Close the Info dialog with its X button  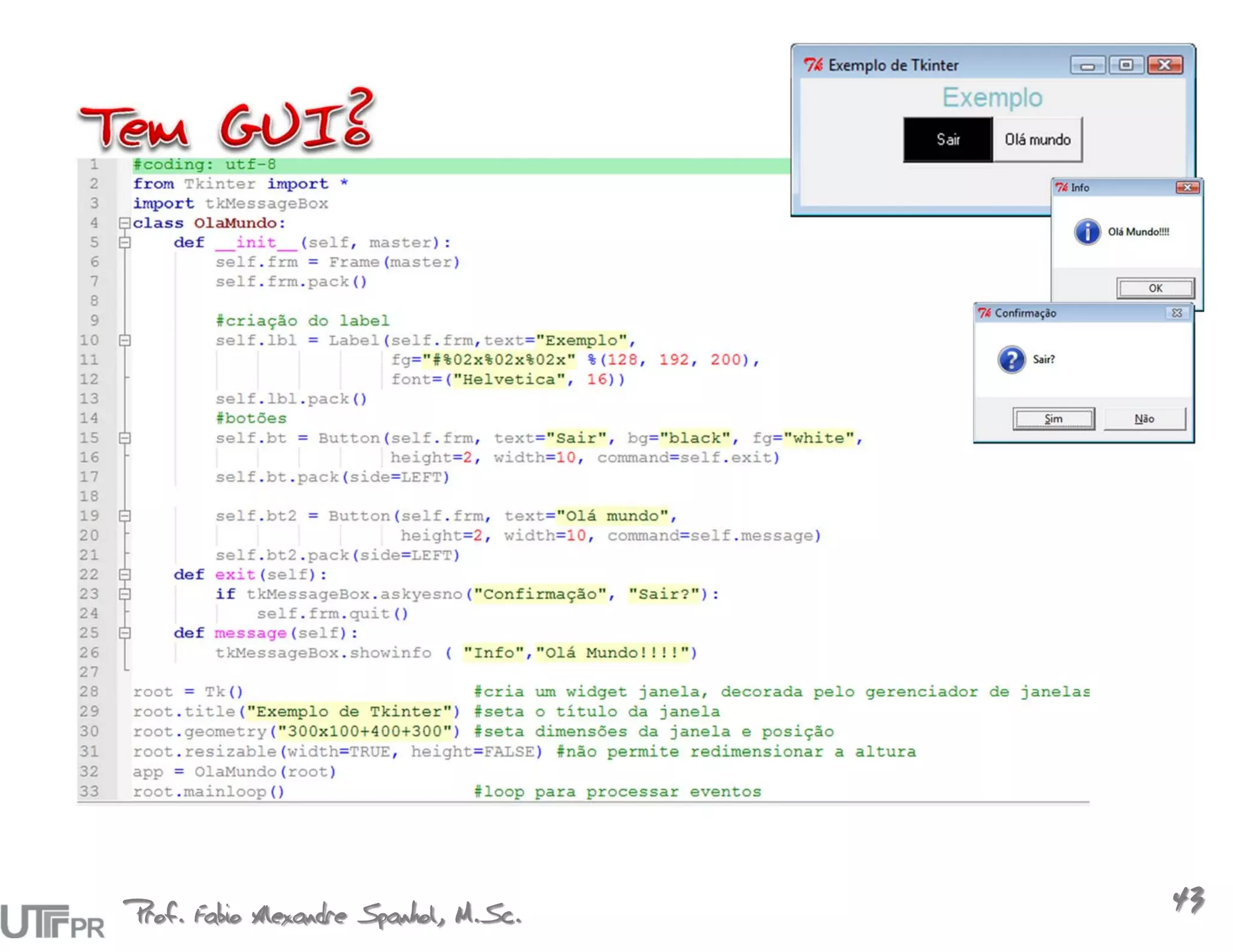point(1187,188)
